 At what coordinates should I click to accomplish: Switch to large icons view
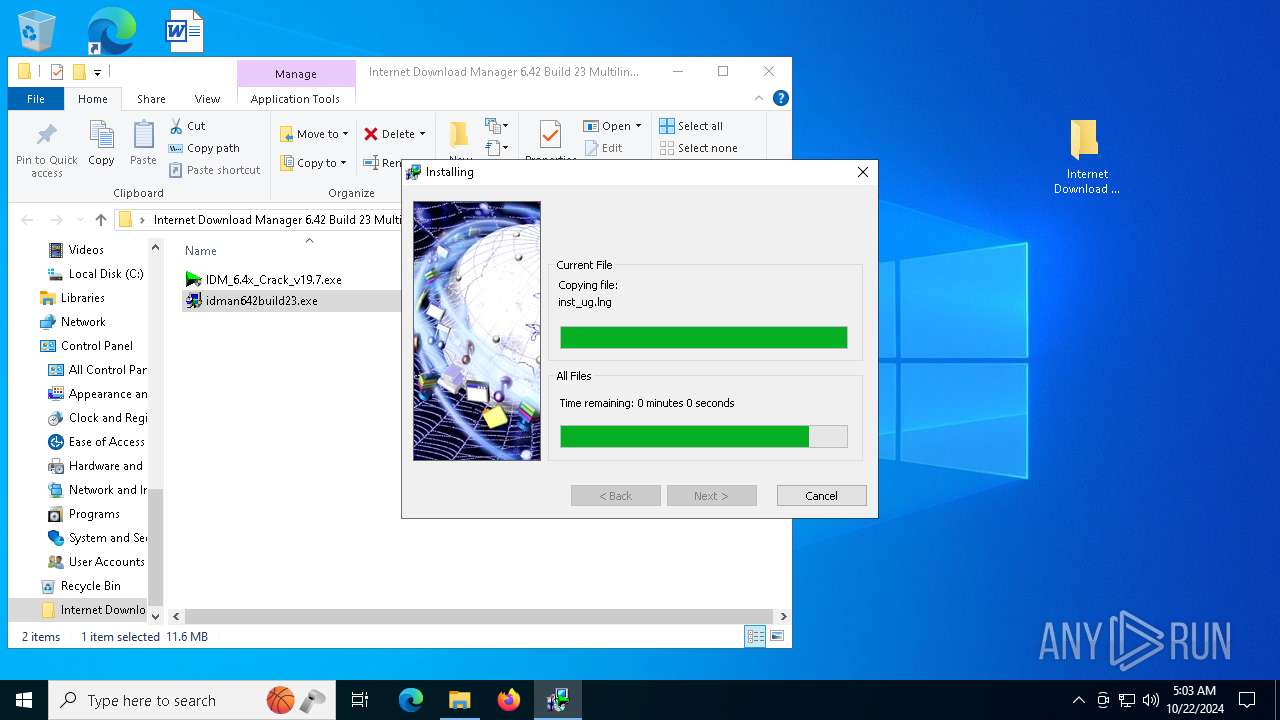click(x=777, y=636)
